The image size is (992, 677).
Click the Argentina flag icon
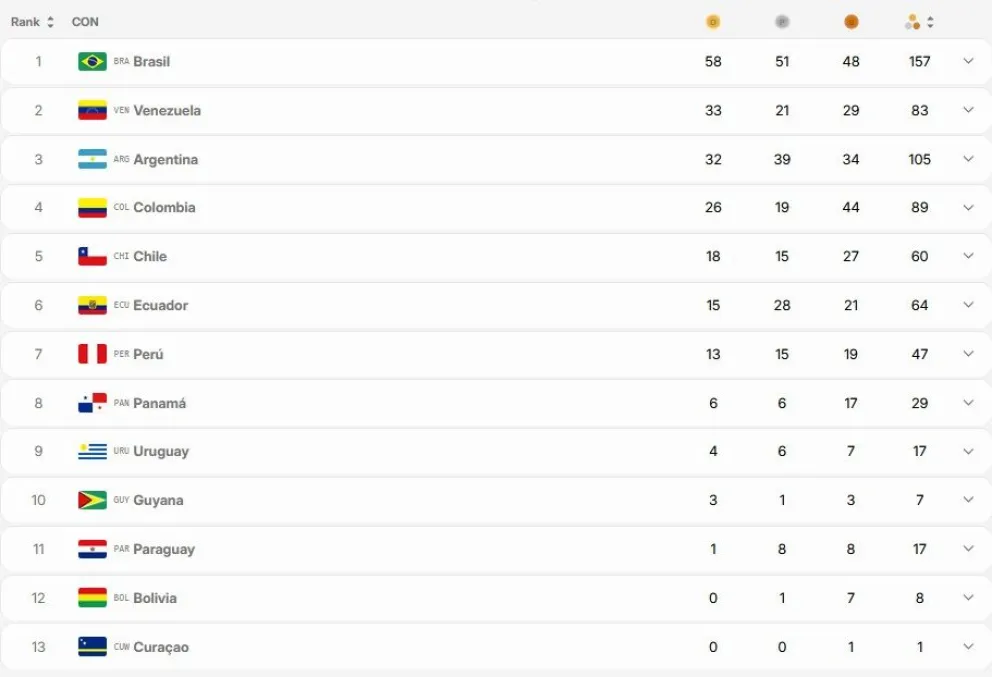(92, 159)
